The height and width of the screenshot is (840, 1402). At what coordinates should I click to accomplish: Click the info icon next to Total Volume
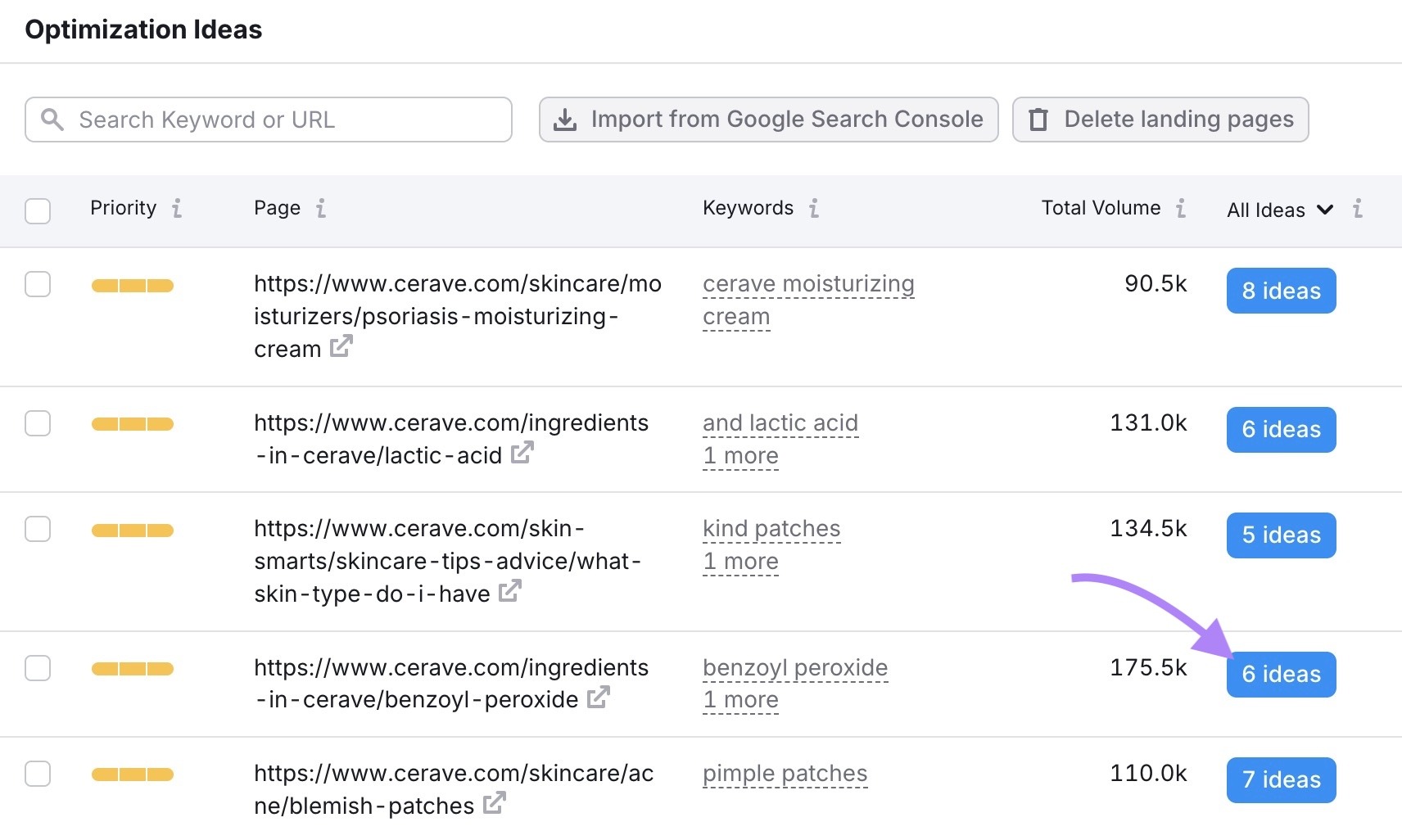point(1180,209)
